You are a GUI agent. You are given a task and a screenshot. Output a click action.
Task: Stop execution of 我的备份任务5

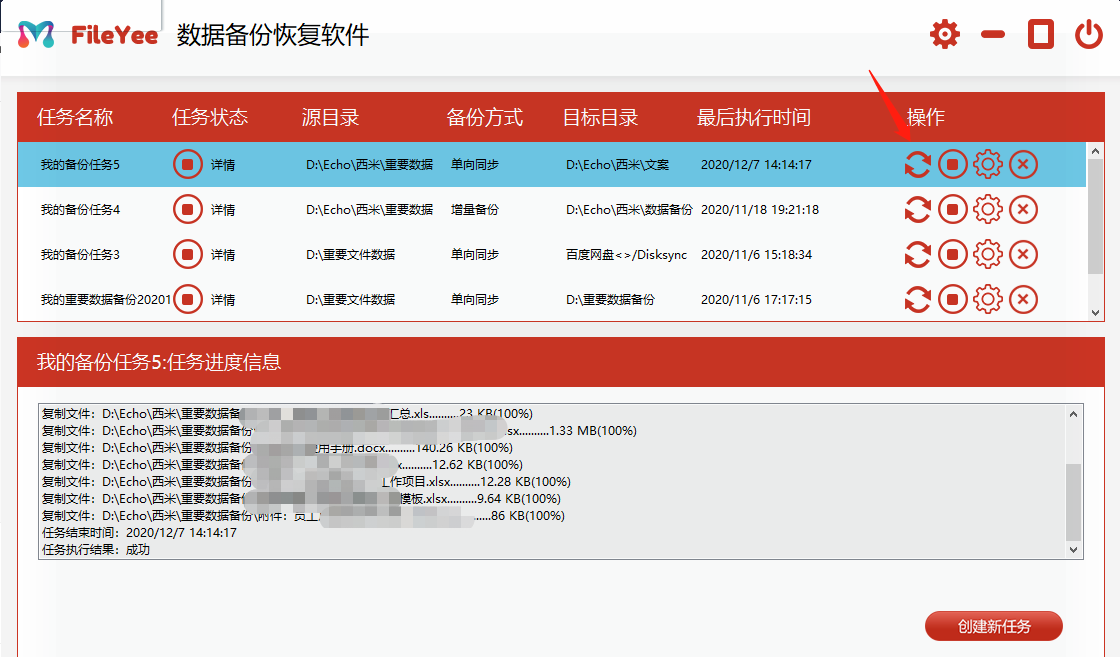coord(952,164)
